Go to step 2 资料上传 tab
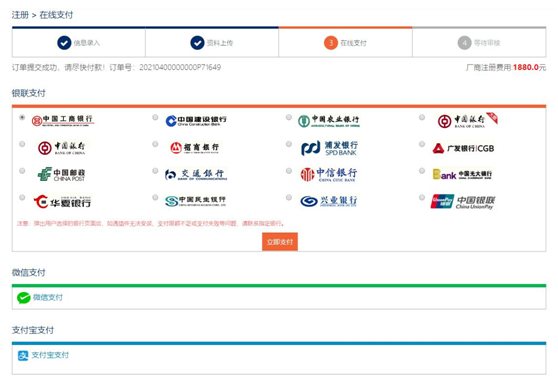 click(x=212, y=43)
